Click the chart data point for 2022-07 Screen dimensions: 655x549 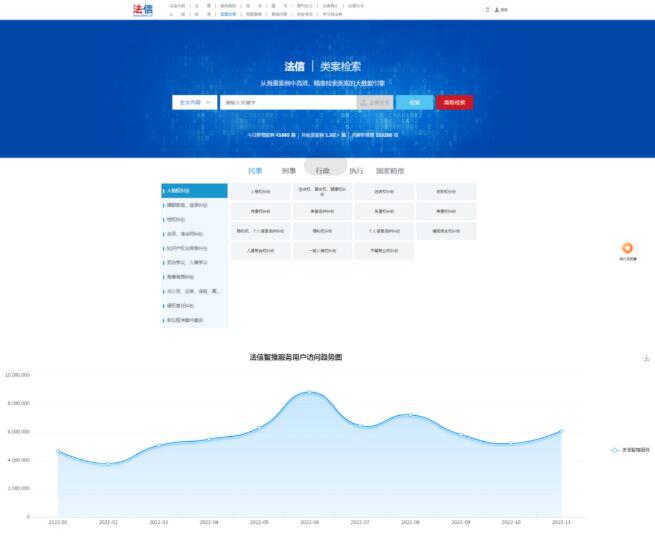click(360, 425)
